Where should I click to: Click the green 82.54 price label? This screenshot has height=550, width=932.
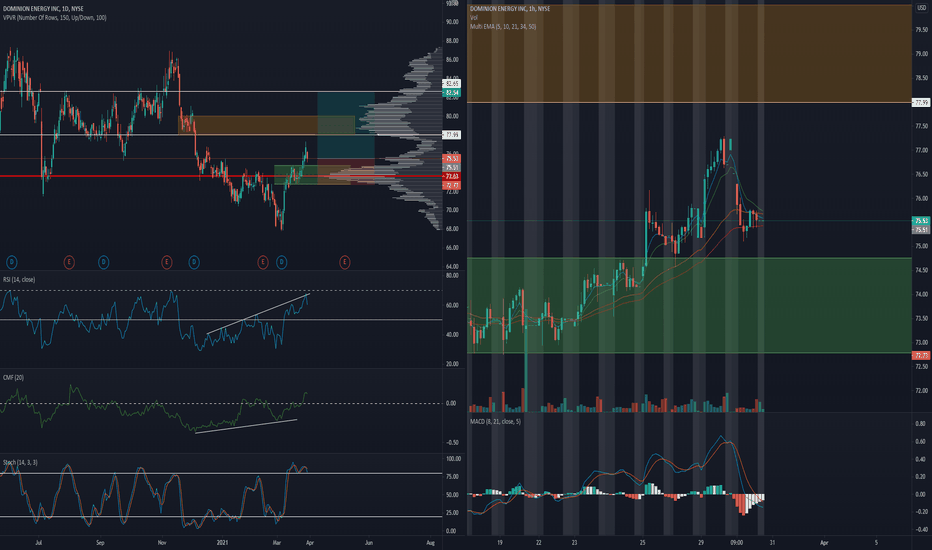coord(452,93)
